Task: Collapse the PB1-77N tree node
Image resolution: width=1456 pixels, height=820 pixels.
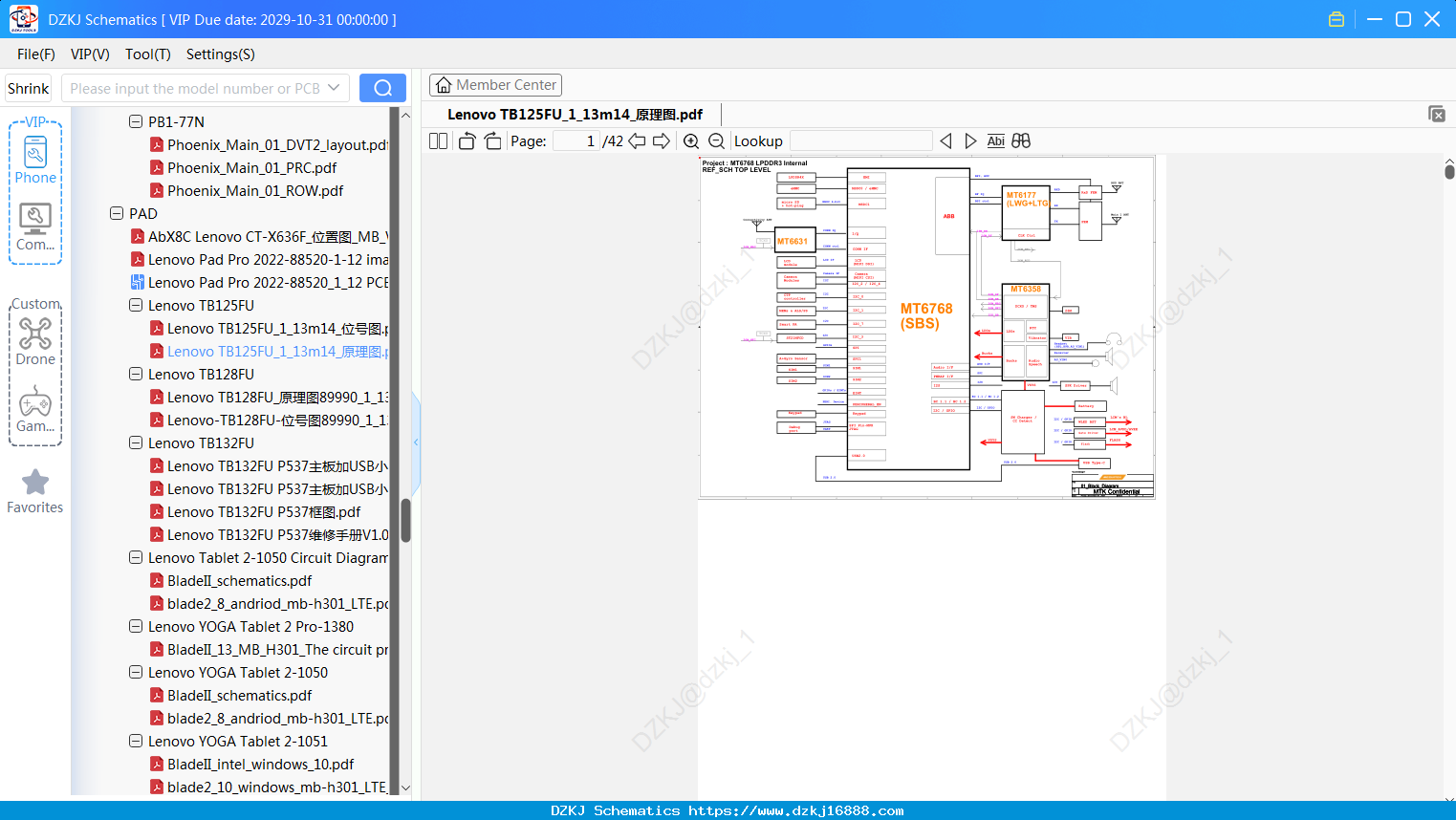Action: point(136,121)
